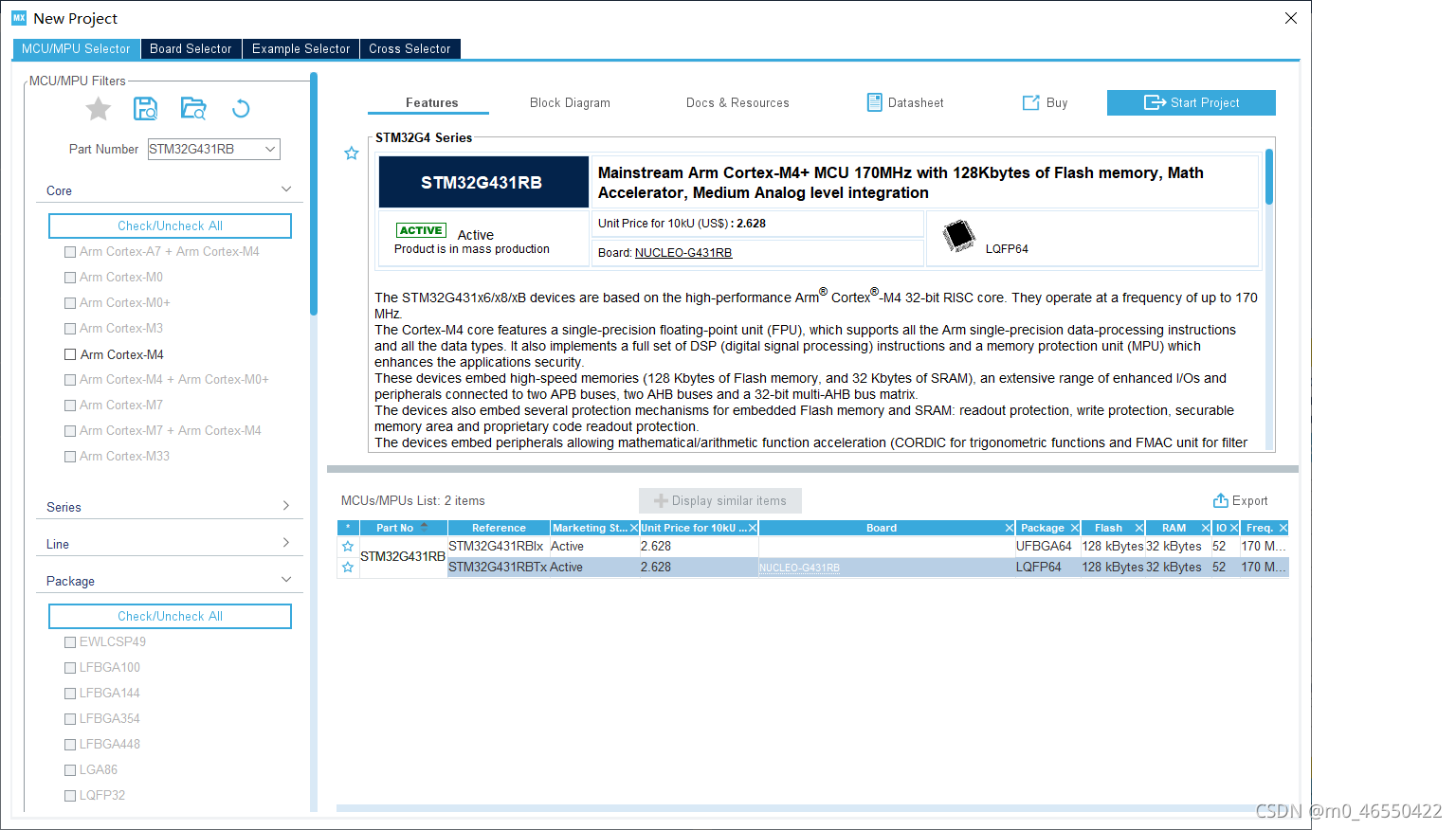Image resolution: width=1456 pixels, height=830 pixels.
Task: Open the Part Number dropdown
Action: click(270, 149)
